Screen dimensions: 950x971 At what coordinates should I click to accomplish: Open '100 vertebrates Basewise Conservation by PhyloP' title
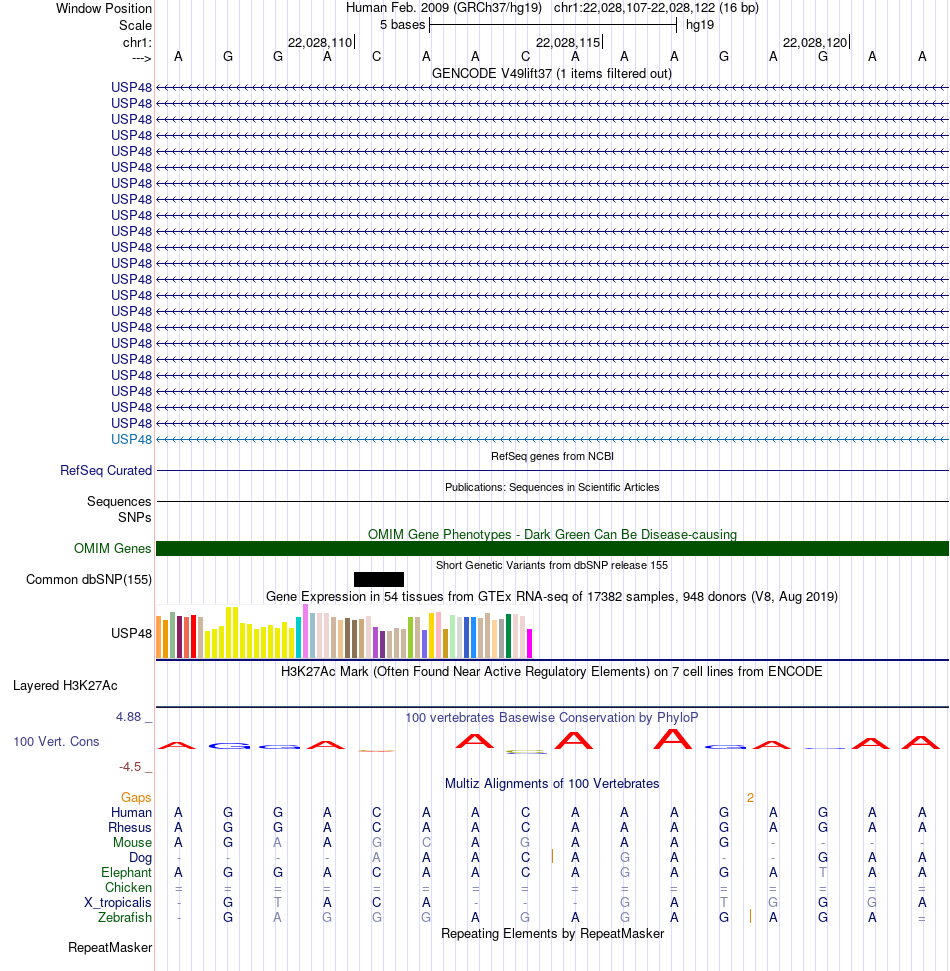coord(552,718)
